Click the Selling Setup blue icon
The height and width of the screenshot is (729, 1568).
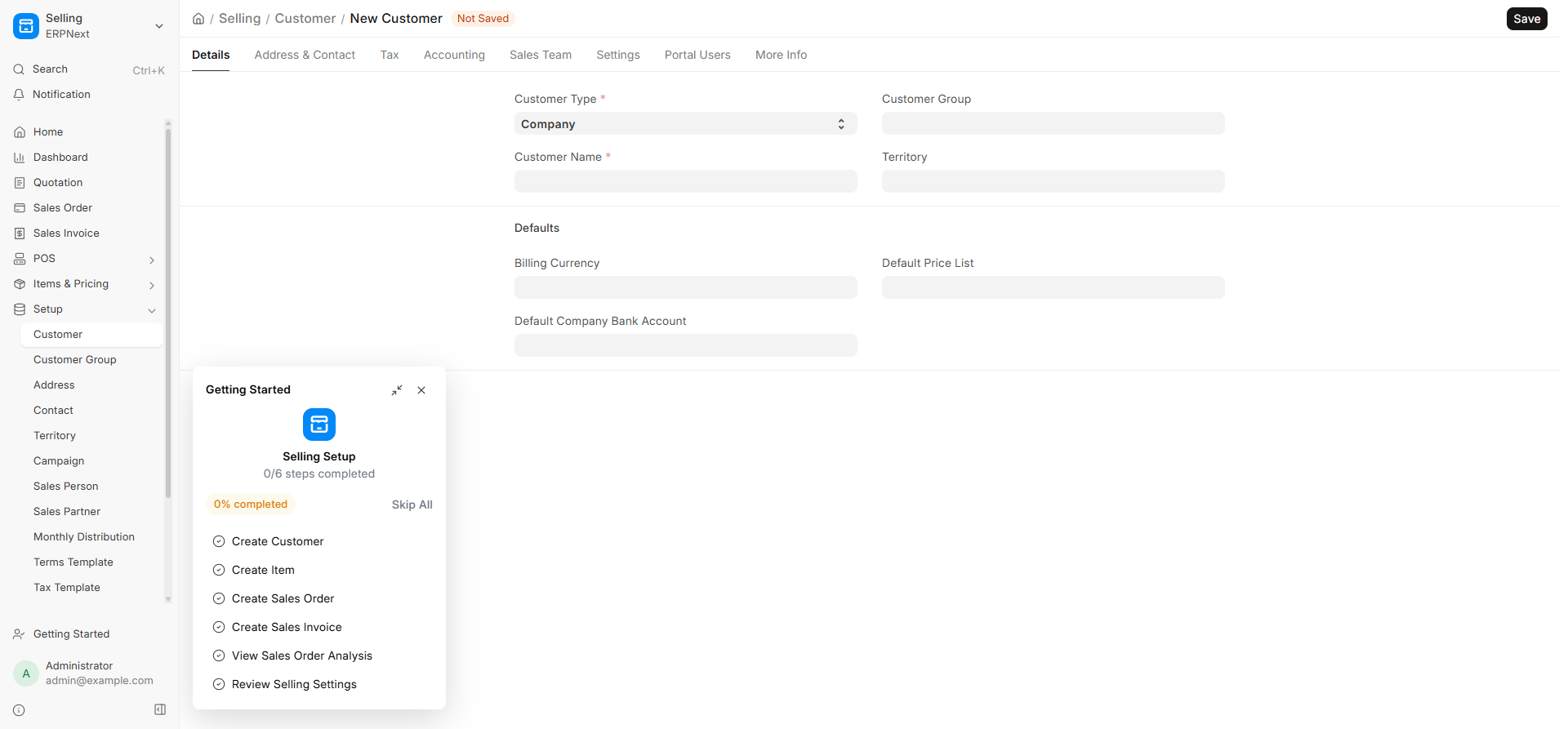tap(319, 425)
